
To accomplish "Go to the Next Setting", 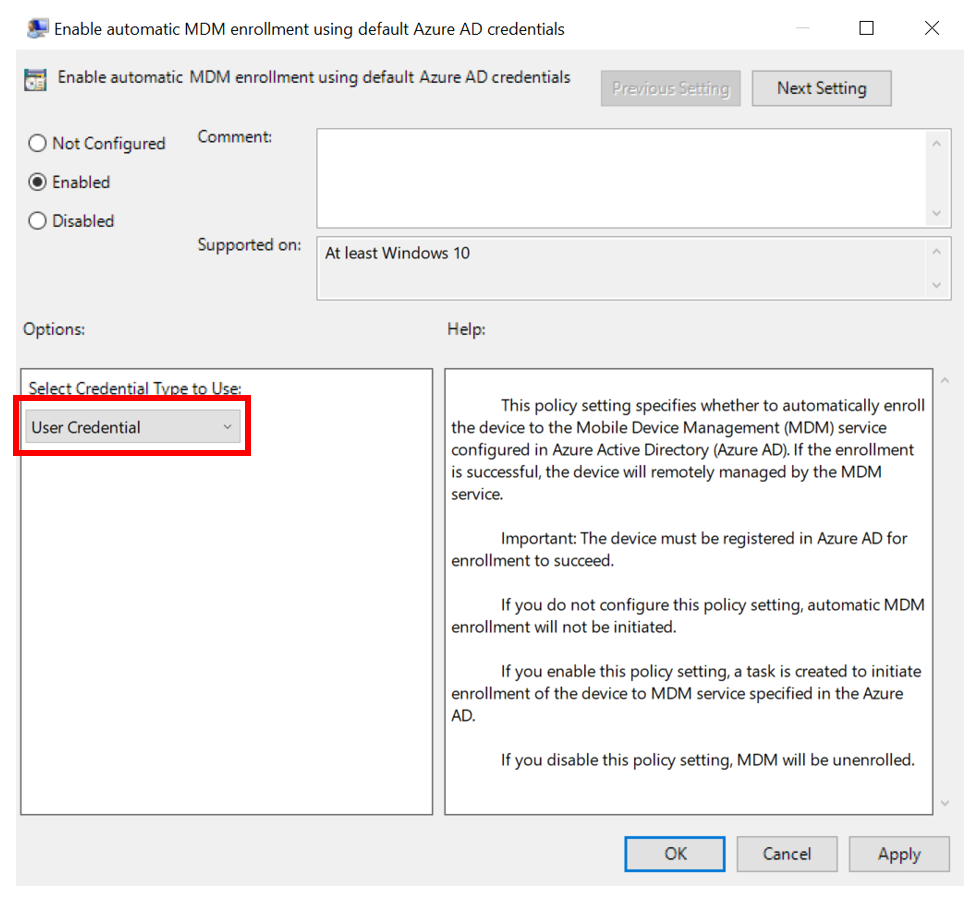I will click(x=821, y=88).
